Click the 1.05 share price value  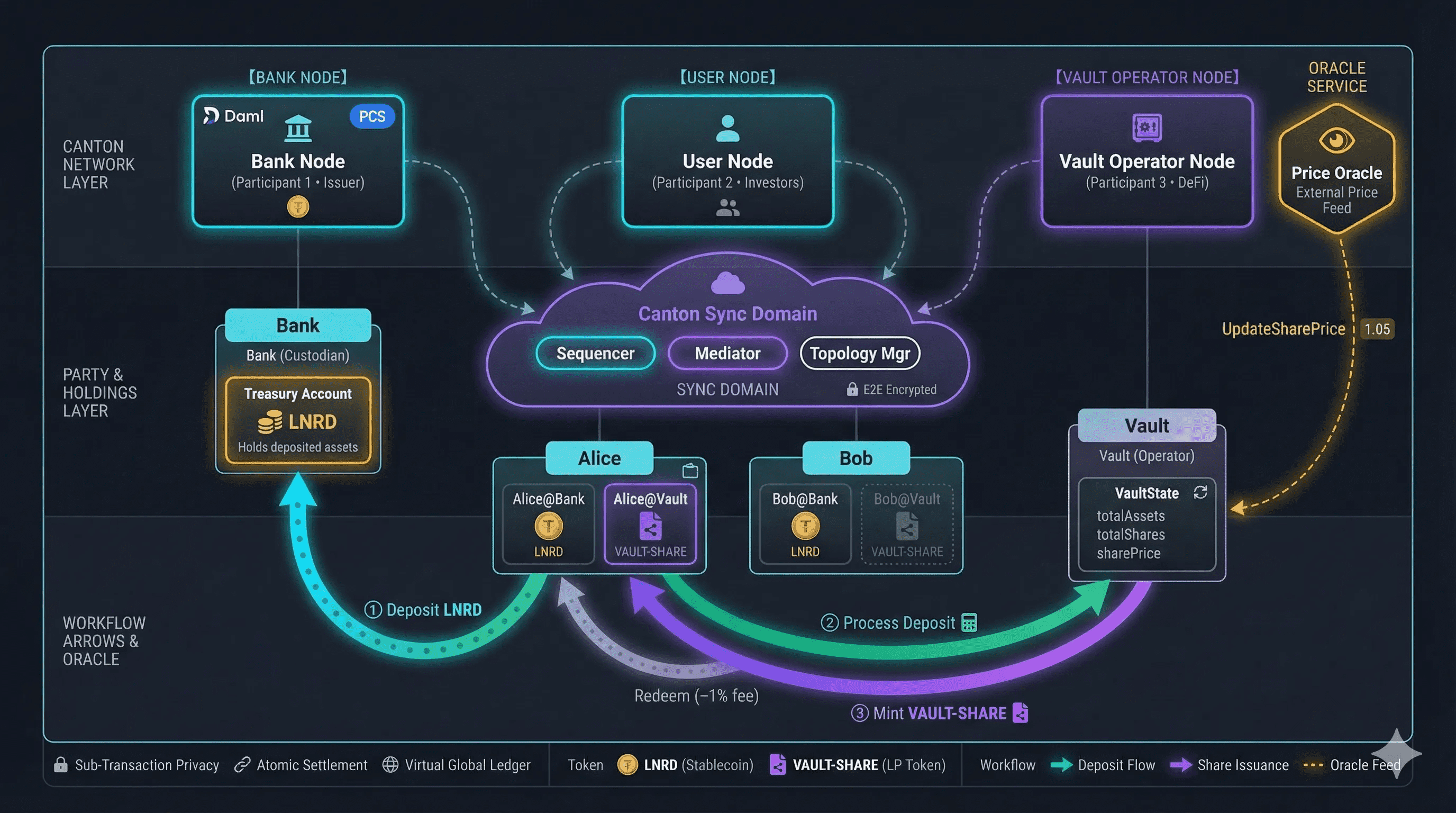pos(1377,329)
